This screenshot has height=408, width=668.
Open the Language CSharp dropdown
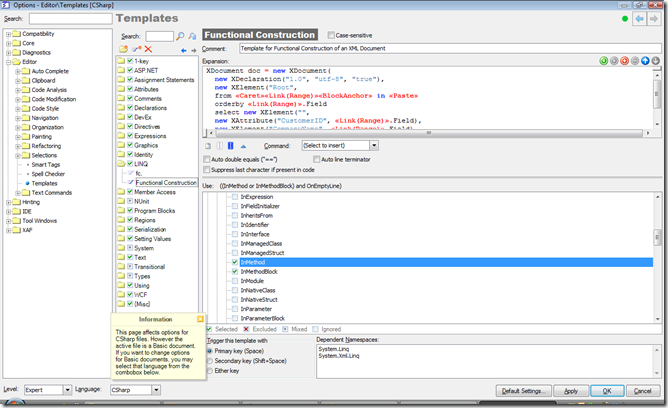click(156, 390)
